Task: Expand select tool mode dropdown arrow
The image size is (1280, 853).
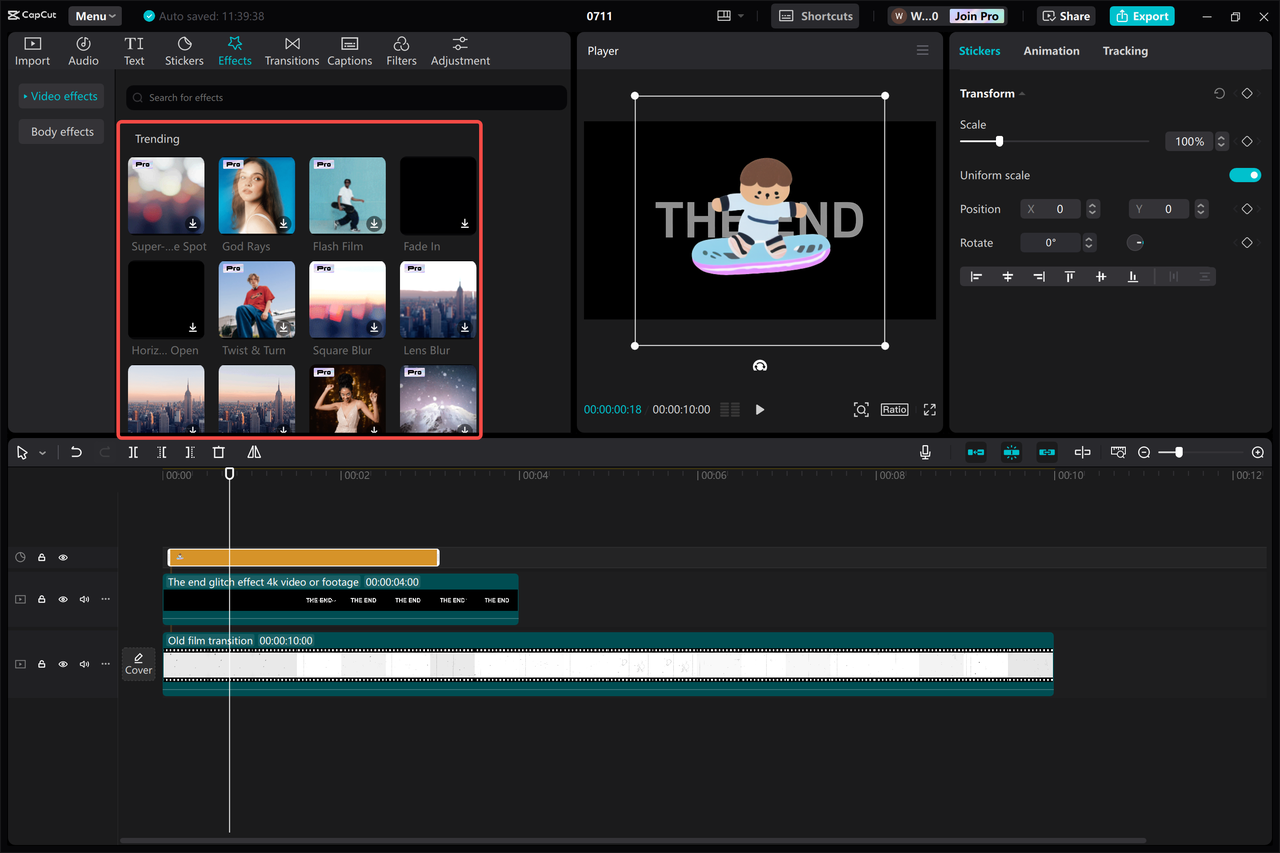Action: pos(42,453)
